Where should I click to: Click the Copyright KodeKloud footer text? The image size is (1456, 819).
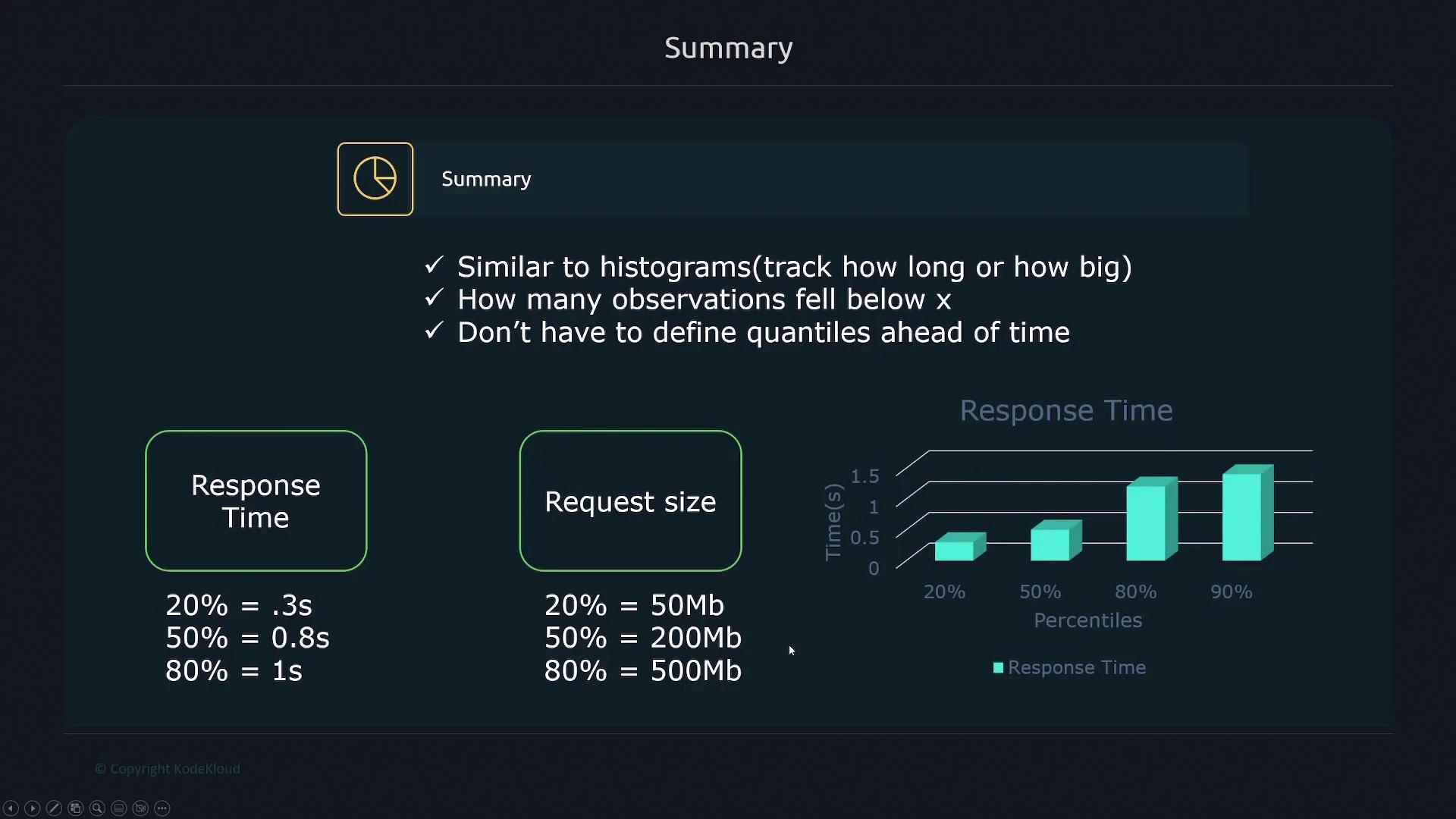(x=168, y=769)
